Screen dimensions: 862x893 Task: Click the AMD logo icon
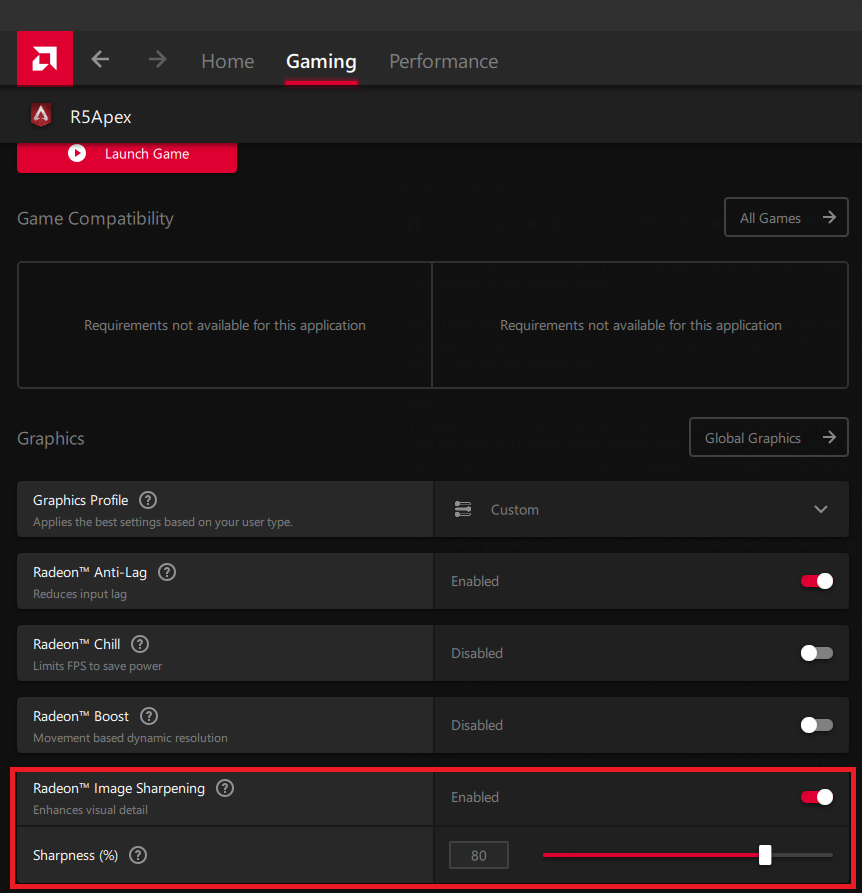click(x=45, y=59)
